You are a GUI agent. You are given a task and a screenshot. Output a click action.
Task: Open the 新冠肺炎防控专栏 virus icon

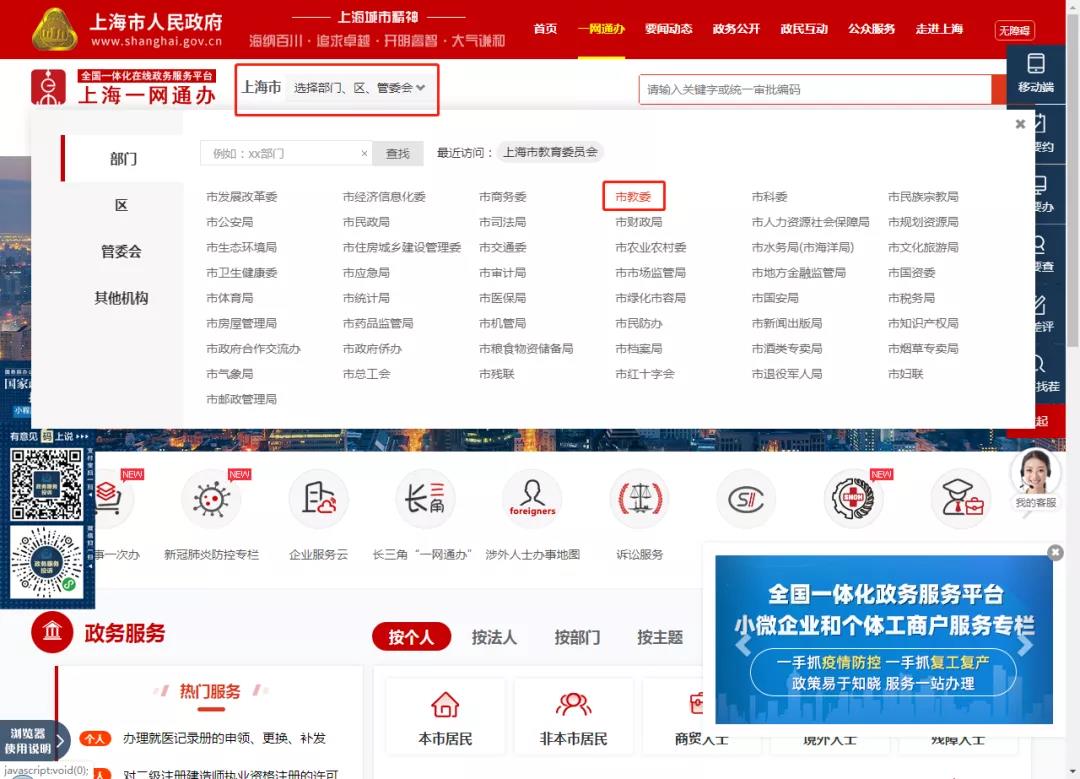[x=211, y=499]
